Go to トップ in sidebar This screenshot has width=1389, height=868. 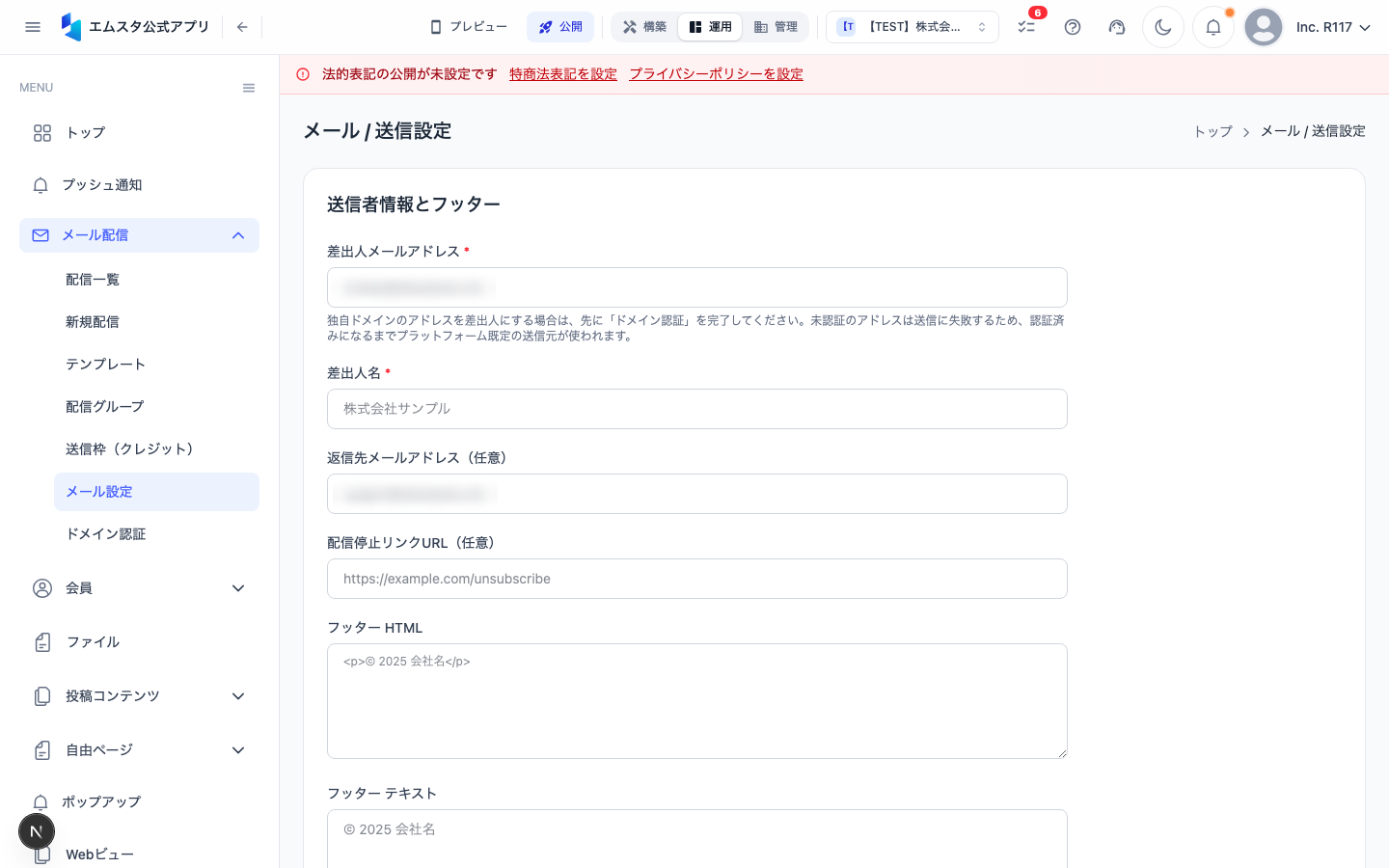139,133
